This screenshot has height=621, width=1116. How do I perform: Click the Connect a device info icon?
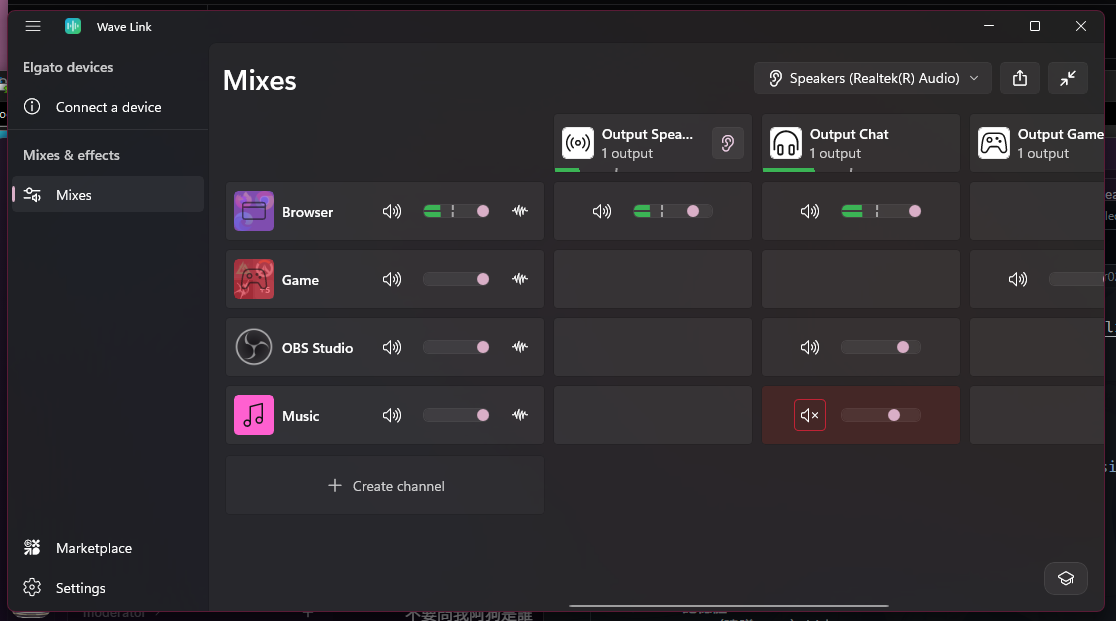(32, 107)
